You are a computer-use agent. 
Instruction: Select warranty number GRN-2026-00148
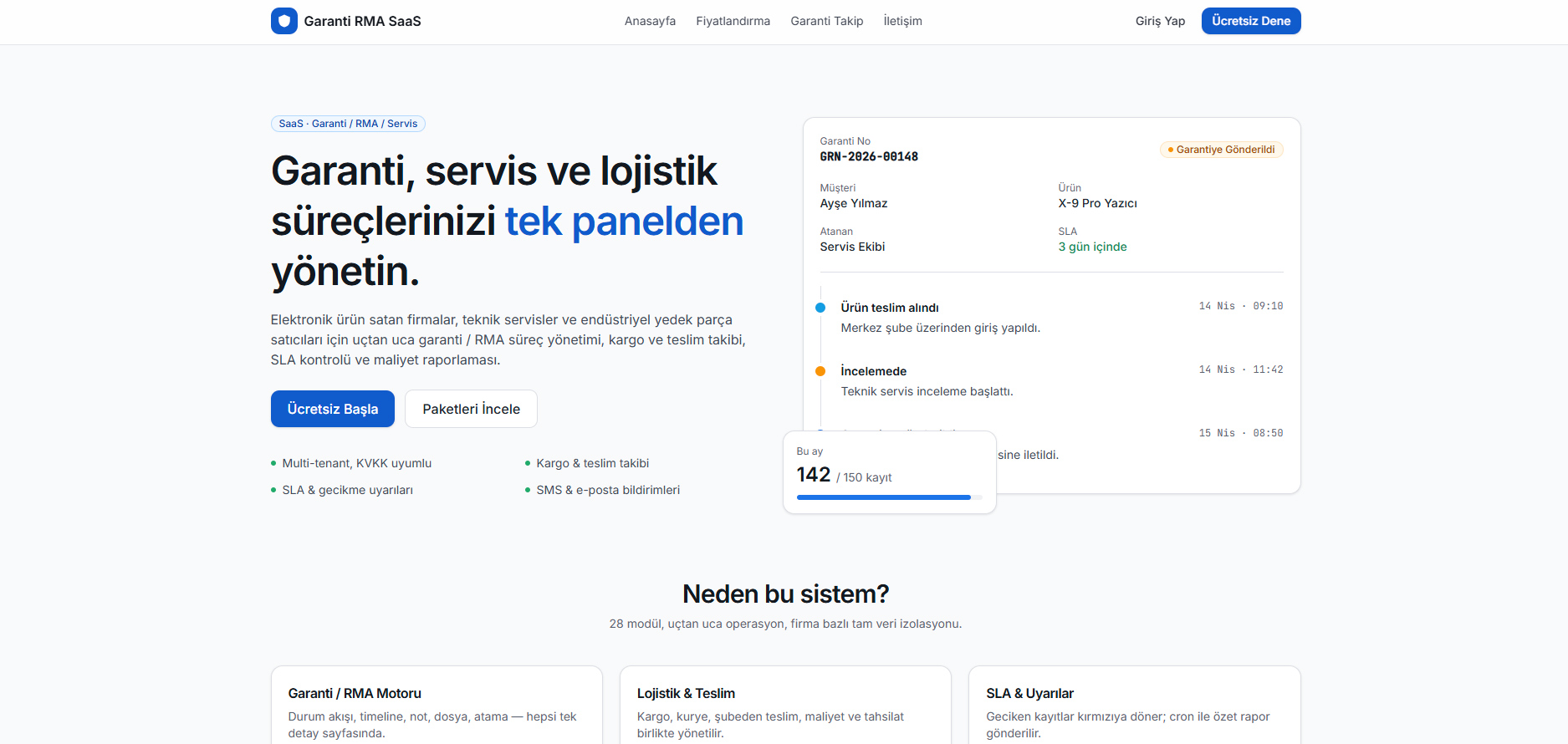pos(869,156)
